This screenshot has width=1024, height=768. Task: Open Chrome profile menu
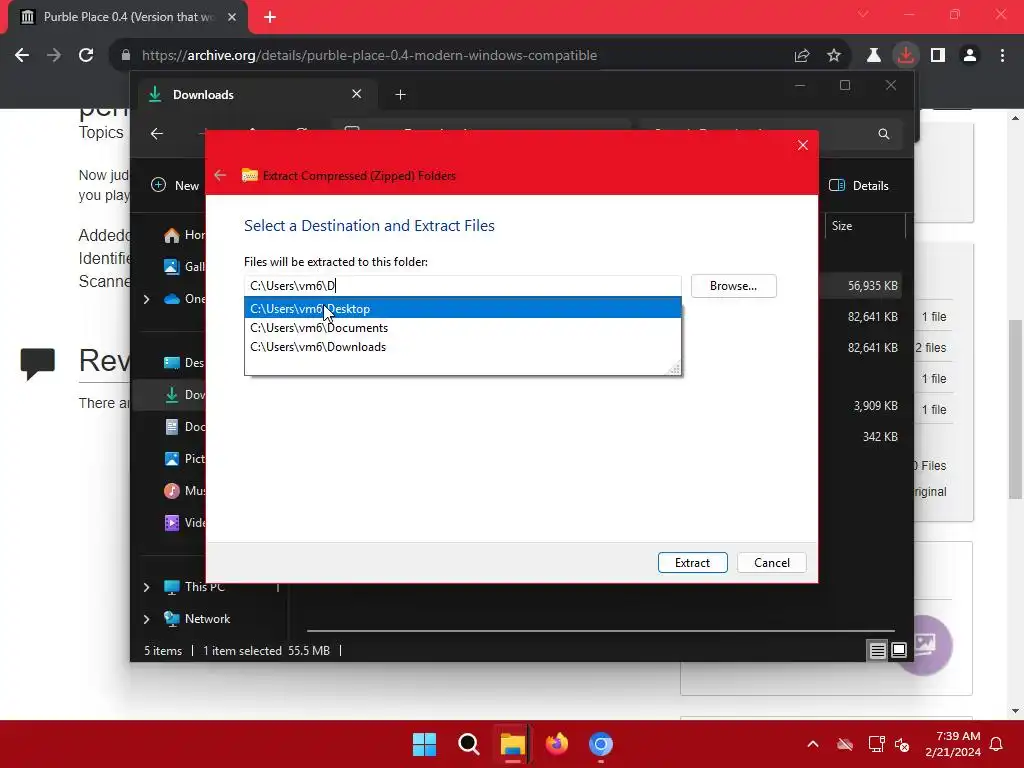970,56
